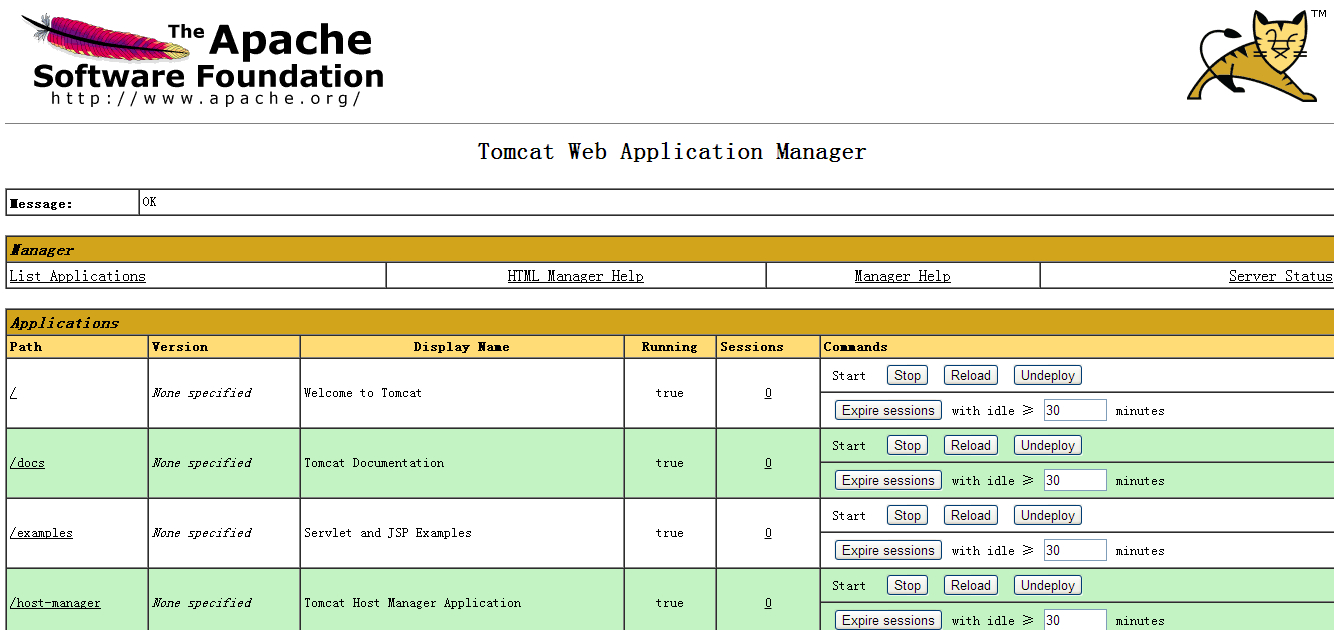
Task: Reload the /examples application
Action: click(x=971, y=516)
